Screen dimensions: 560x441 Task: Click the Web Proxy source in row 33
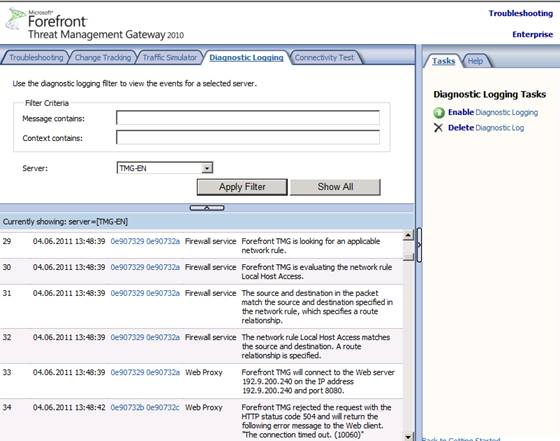204,372
